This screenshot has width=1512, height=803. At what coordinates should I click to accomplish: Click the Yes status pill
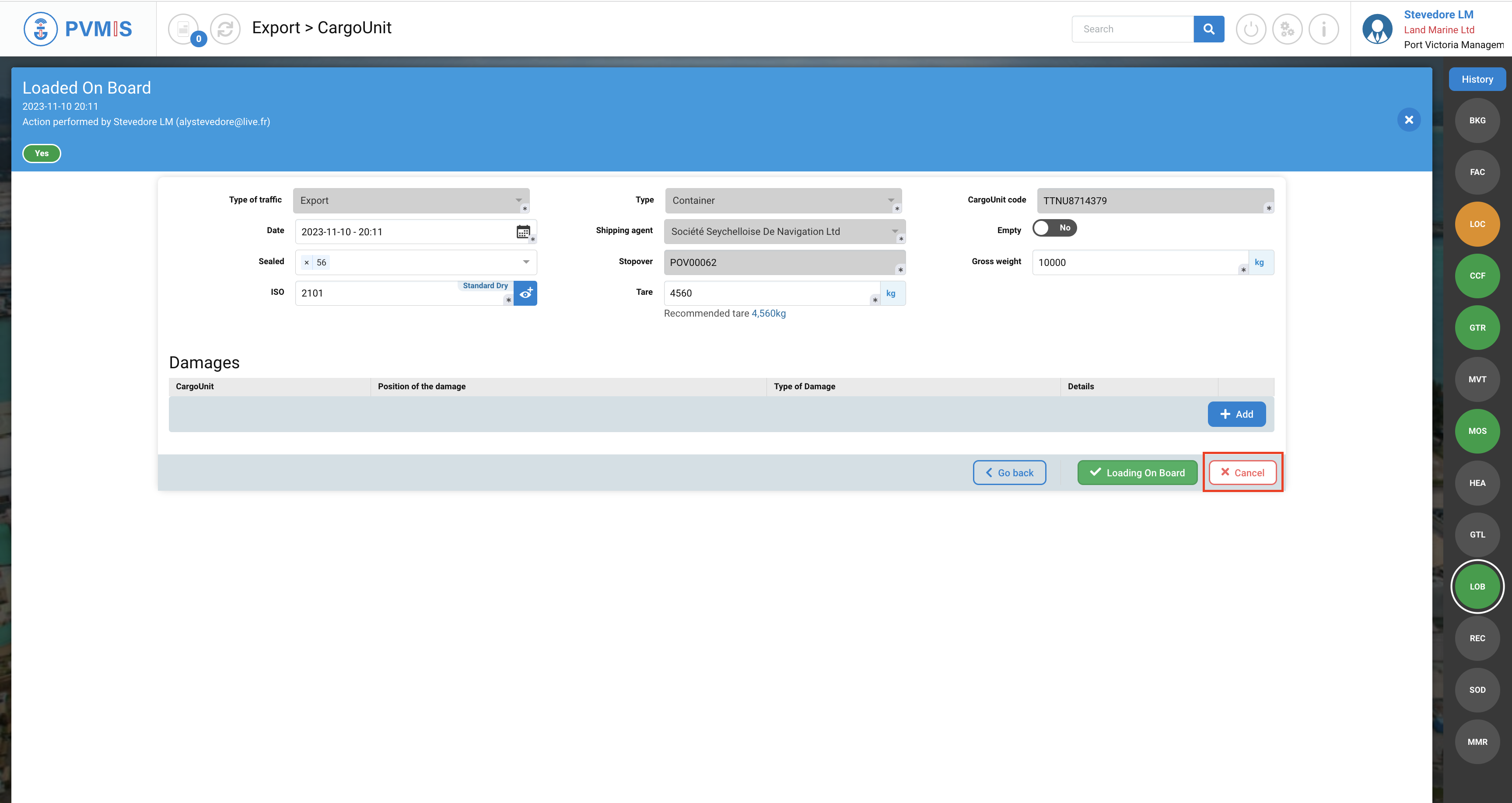tap(42, 153)
